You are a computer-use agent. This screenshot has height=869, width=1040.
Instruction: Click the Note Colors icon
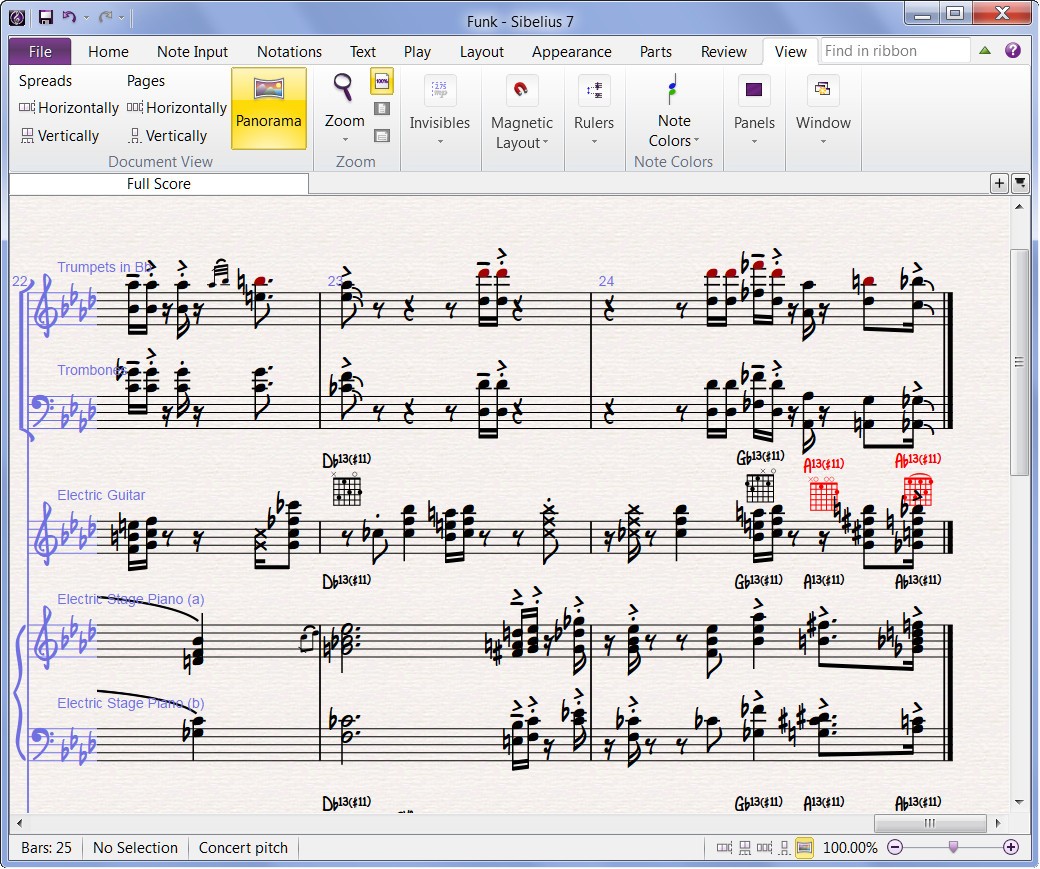tap(673, 89)
